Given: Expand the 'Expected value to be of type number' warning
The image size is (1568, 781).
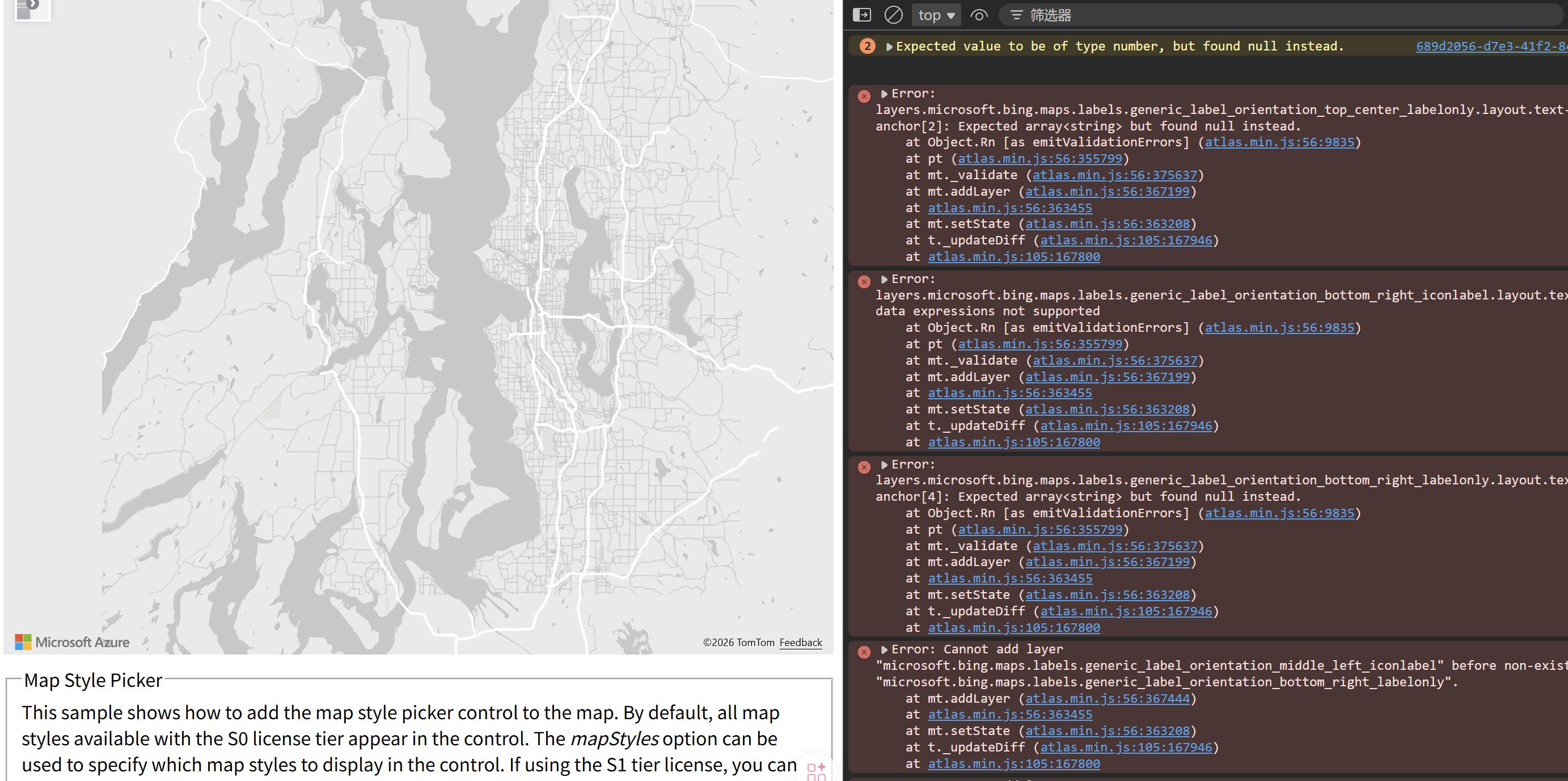Looking at the screenshot, I should pyautogui.click(x=889, y=47).
